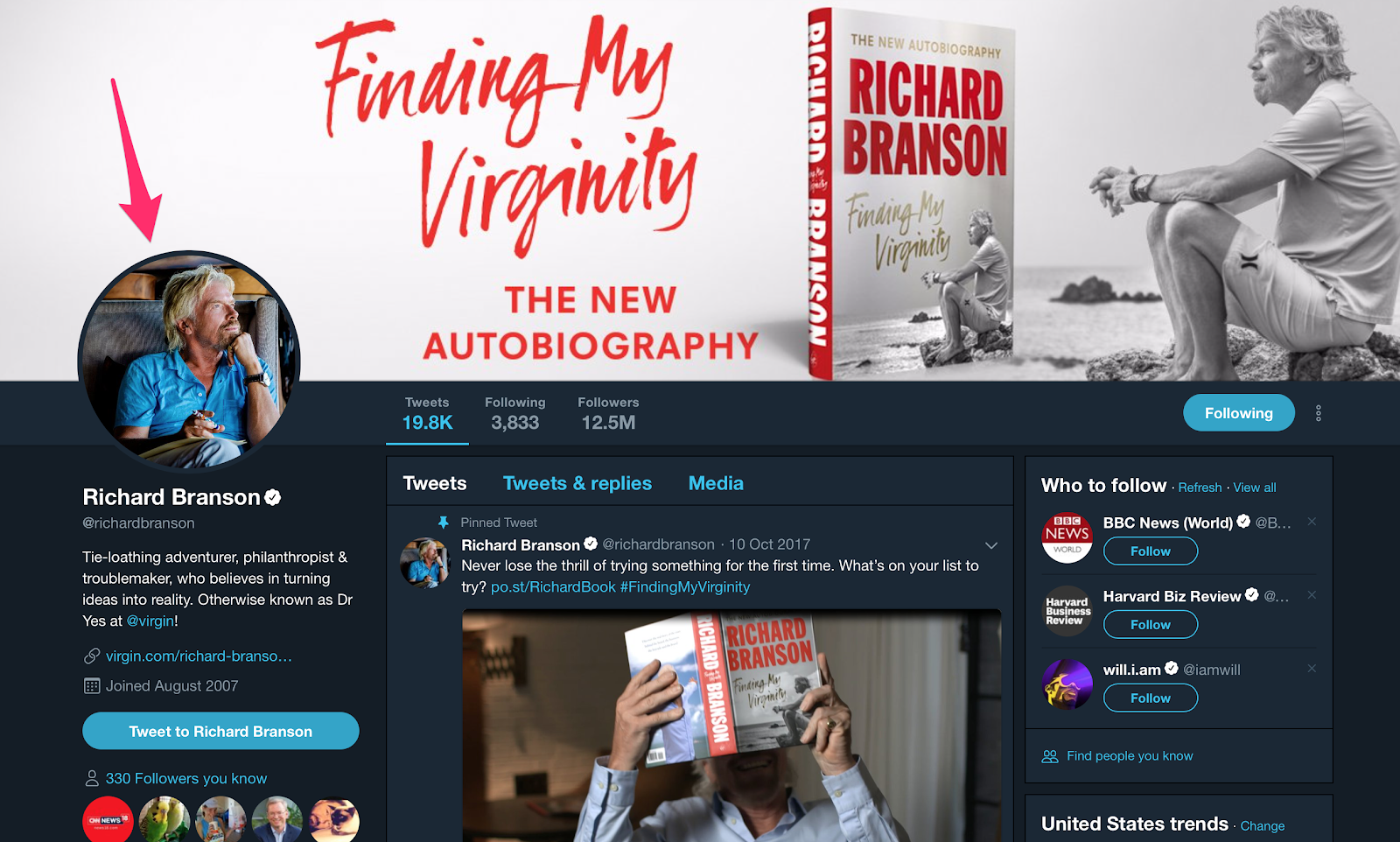Screen dimensions: 1400x842
Task: View the 12.5M Followers count
Action: click(608, 414)
